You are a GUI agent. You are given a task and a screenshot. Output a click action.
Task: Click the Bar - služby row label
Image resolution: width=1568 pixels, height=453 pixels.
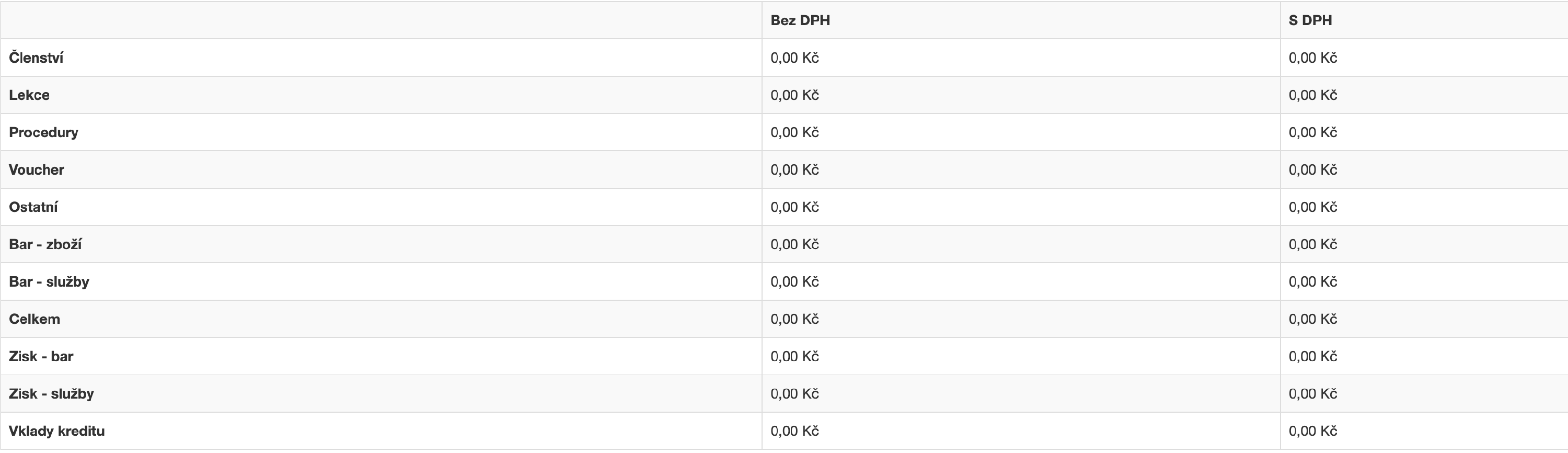tap(49, 281)
